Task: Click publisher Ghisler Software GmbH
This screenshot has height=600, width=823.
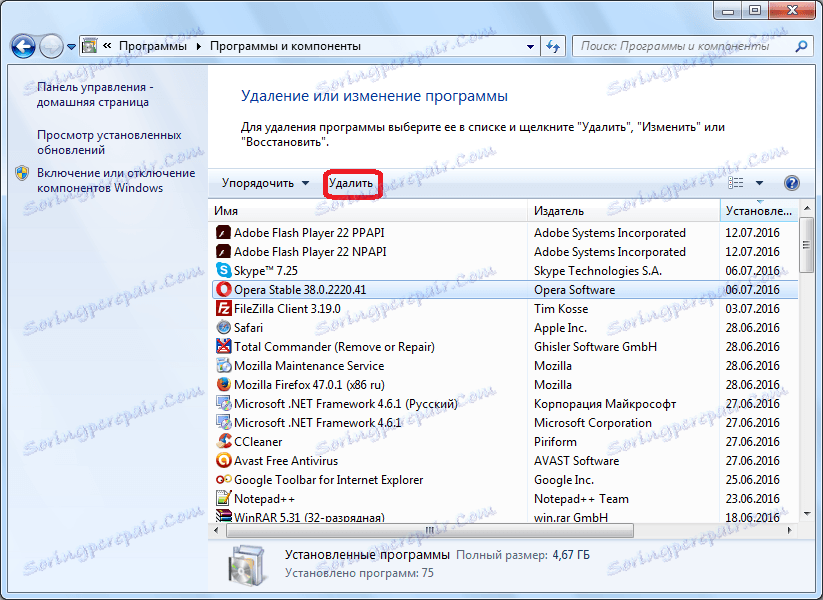Action: (x=595, y=346)
